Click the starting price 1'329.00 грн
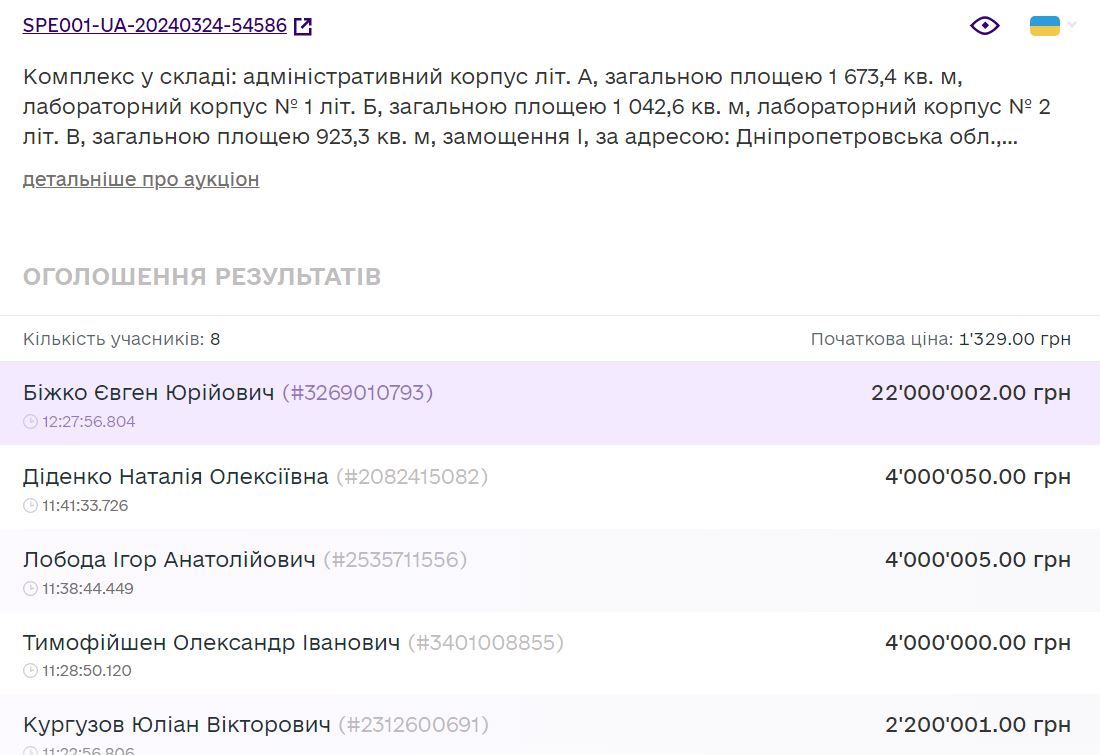The width and height of the screenshot is (1100, 755). pyautogui.click(x=1014, y=339)
